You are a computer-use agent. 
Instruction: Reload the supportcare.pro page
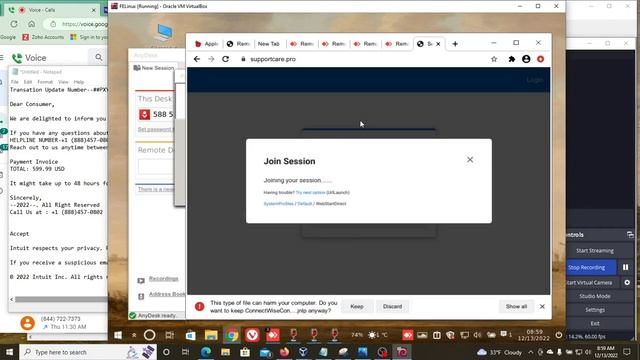coord(225,59)
